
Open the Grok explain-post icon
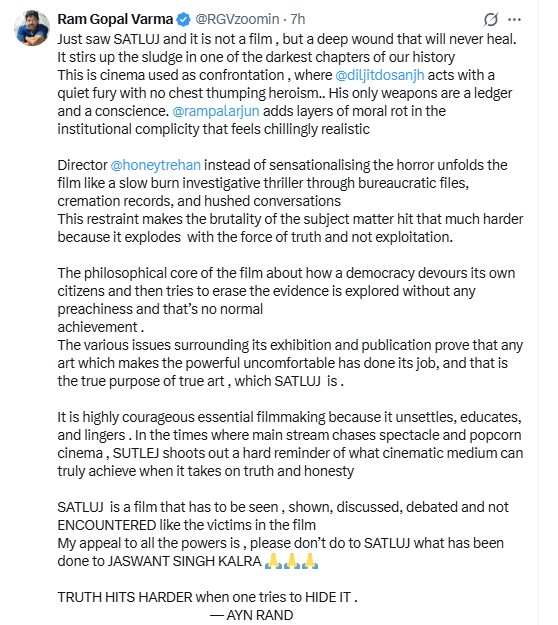pos(491,19)
